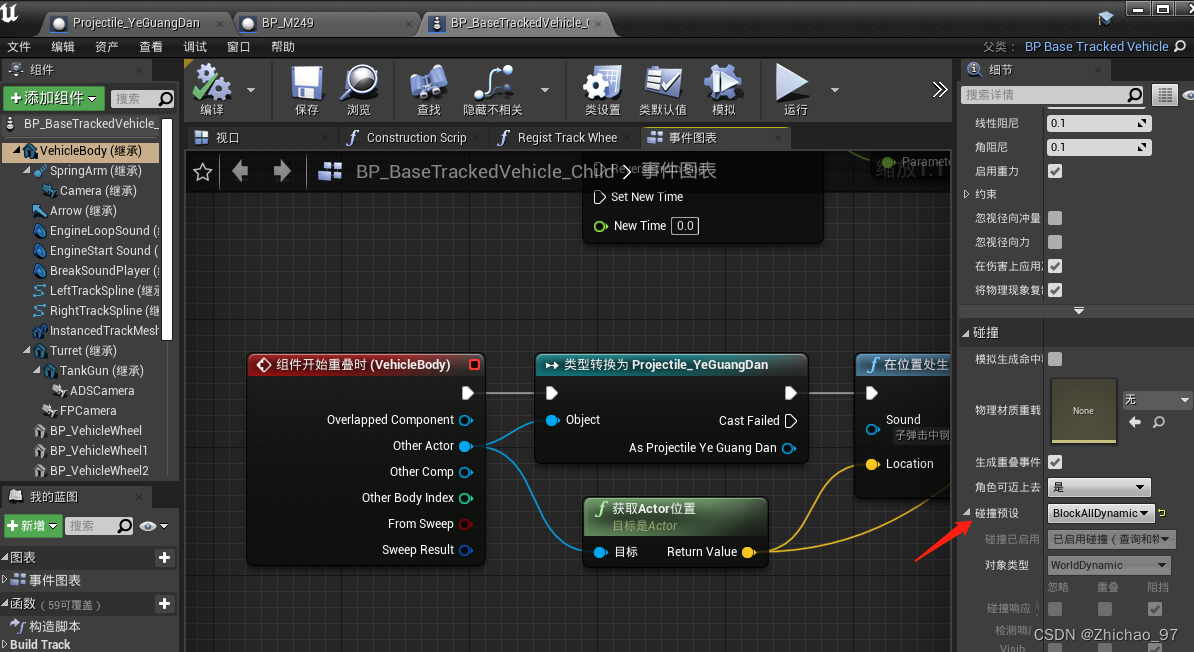Open 角色可迈上去 dropdown showing 是

coord(1099,487)
